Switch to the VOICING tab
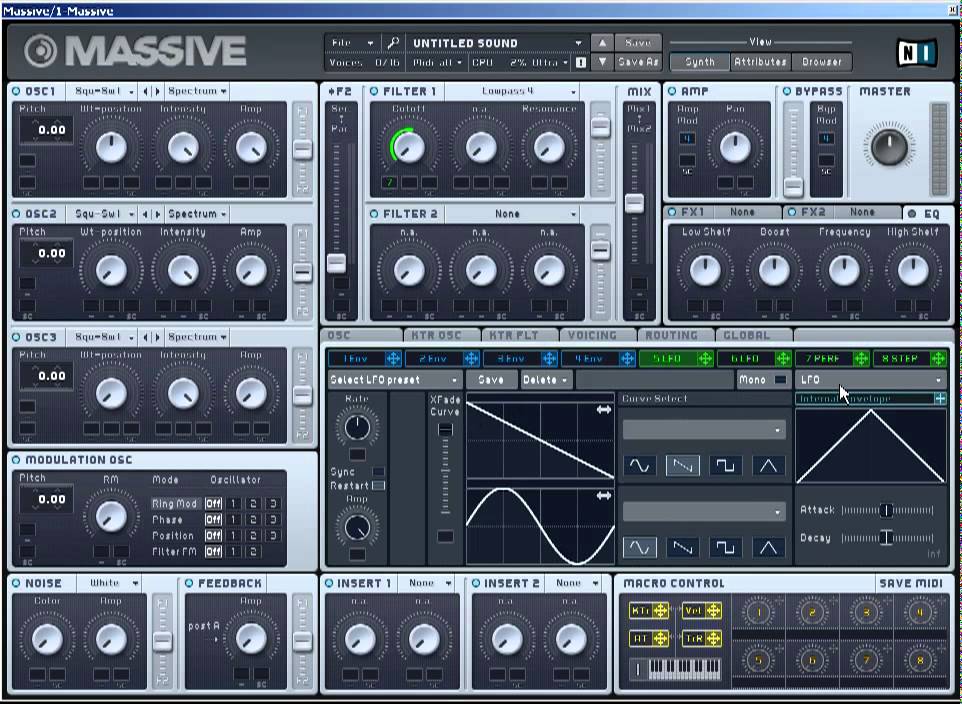Screen dimensions: 962x704 click(x=592, y=335)
